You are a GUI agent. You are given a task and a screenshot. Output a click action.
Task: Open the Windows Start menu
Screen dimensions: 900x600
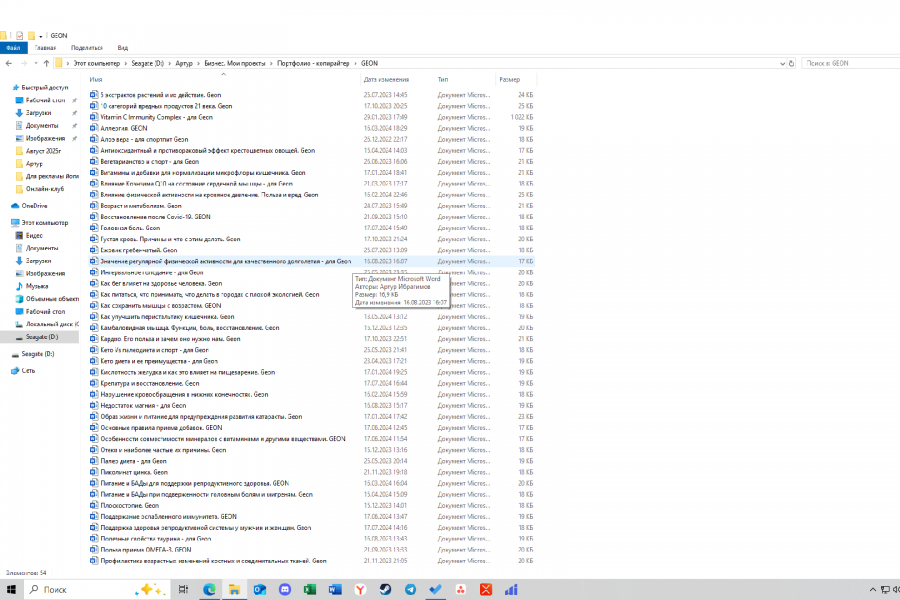click(11, 590)
